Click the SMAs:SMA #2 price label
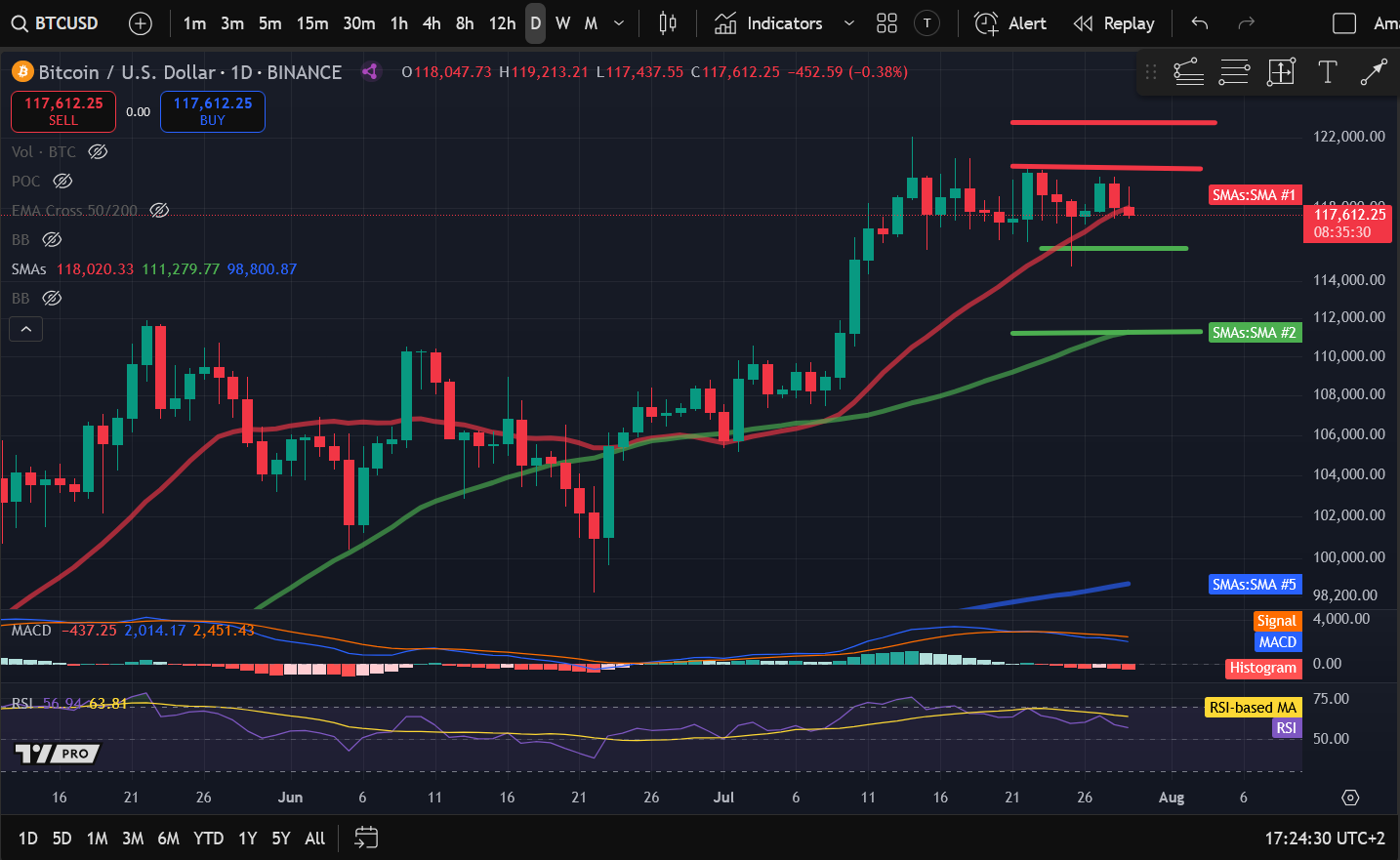The width and height of the screenshot is (1400, 860). 1255,333
